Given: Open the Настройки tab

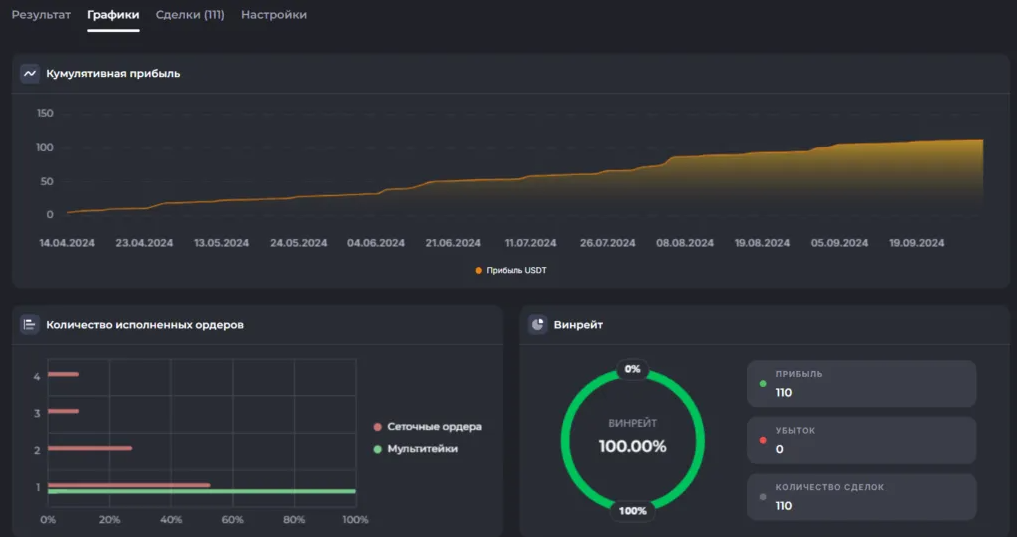Looking at the screenshot, I should point(274,14).
